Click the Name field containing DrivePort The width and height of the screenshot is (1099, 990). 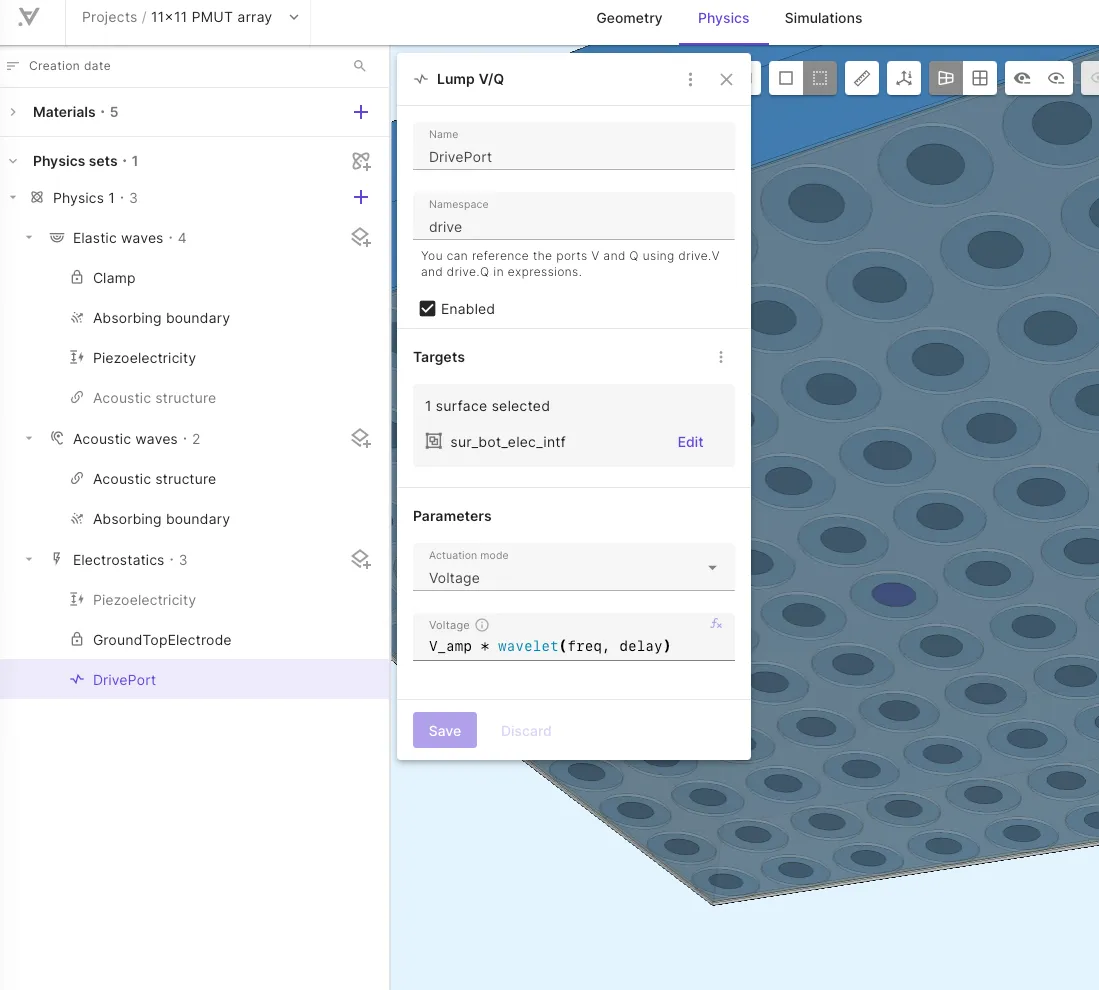click(573, 147)
